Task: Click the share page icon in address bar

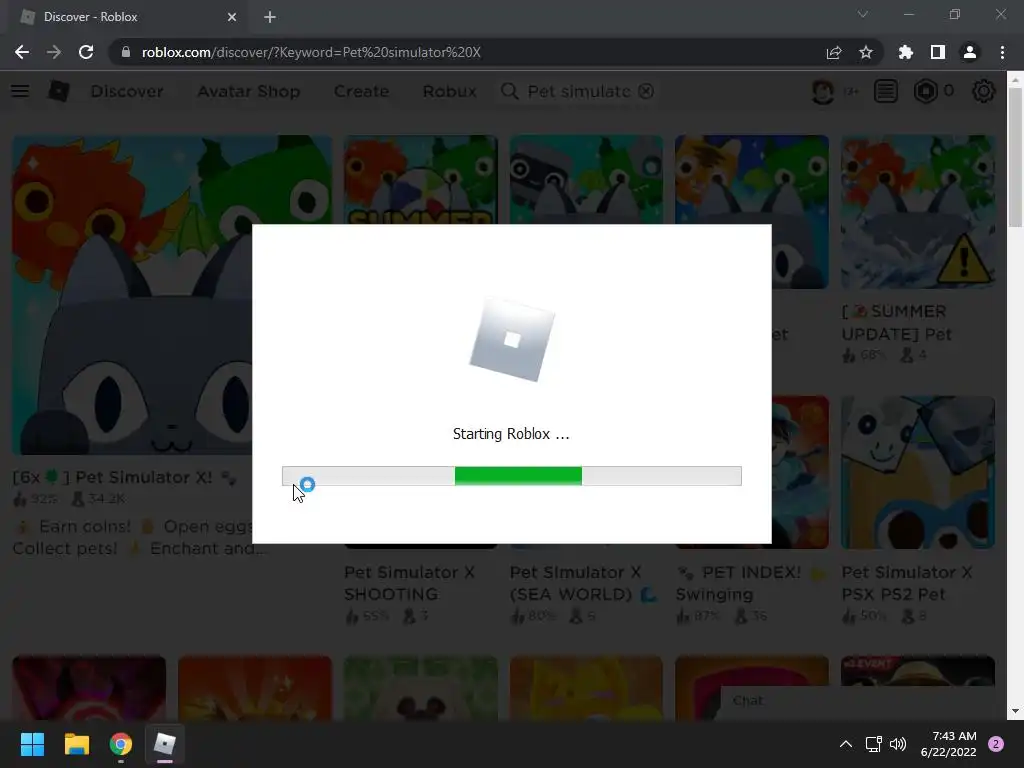Action: [x=834, y=52]
